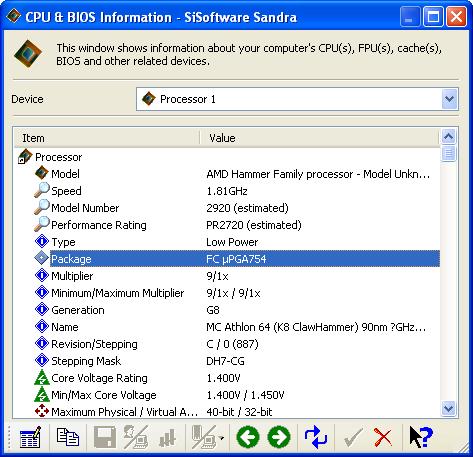Click the Value column header

point(319,138)
